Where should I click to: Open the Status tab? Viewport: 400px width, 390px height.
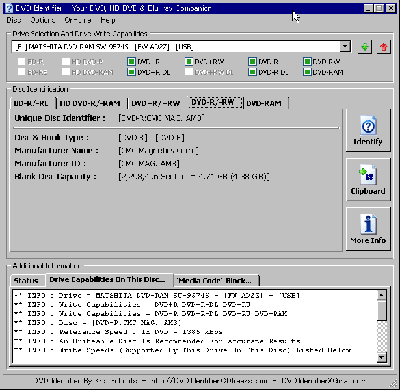tap(26, 281)
